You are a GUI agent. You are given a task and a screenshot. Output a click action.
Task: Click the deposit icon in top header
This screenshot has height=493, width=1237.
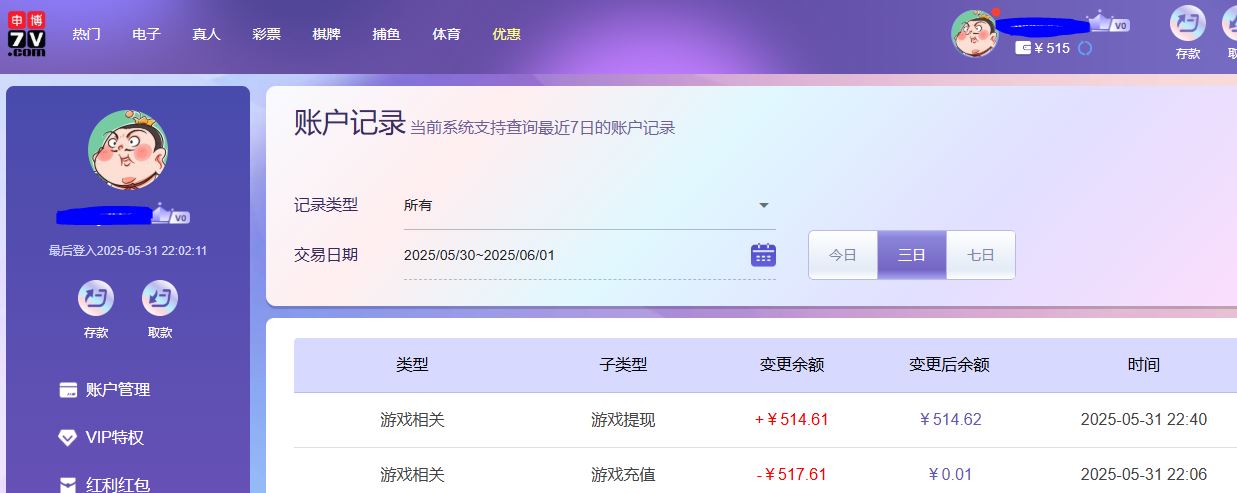1187,24
